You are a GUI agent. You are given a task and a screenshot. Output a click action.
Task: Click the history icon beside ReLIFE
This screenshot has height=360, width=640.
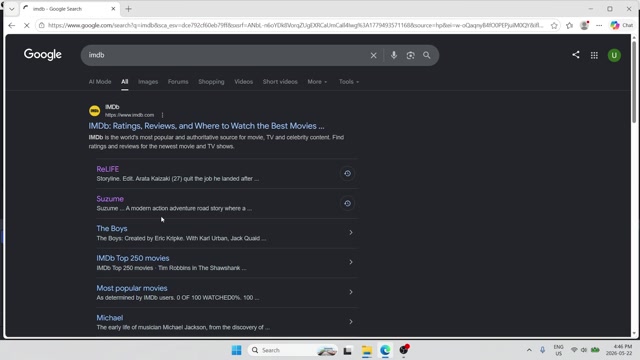(347, 173)
